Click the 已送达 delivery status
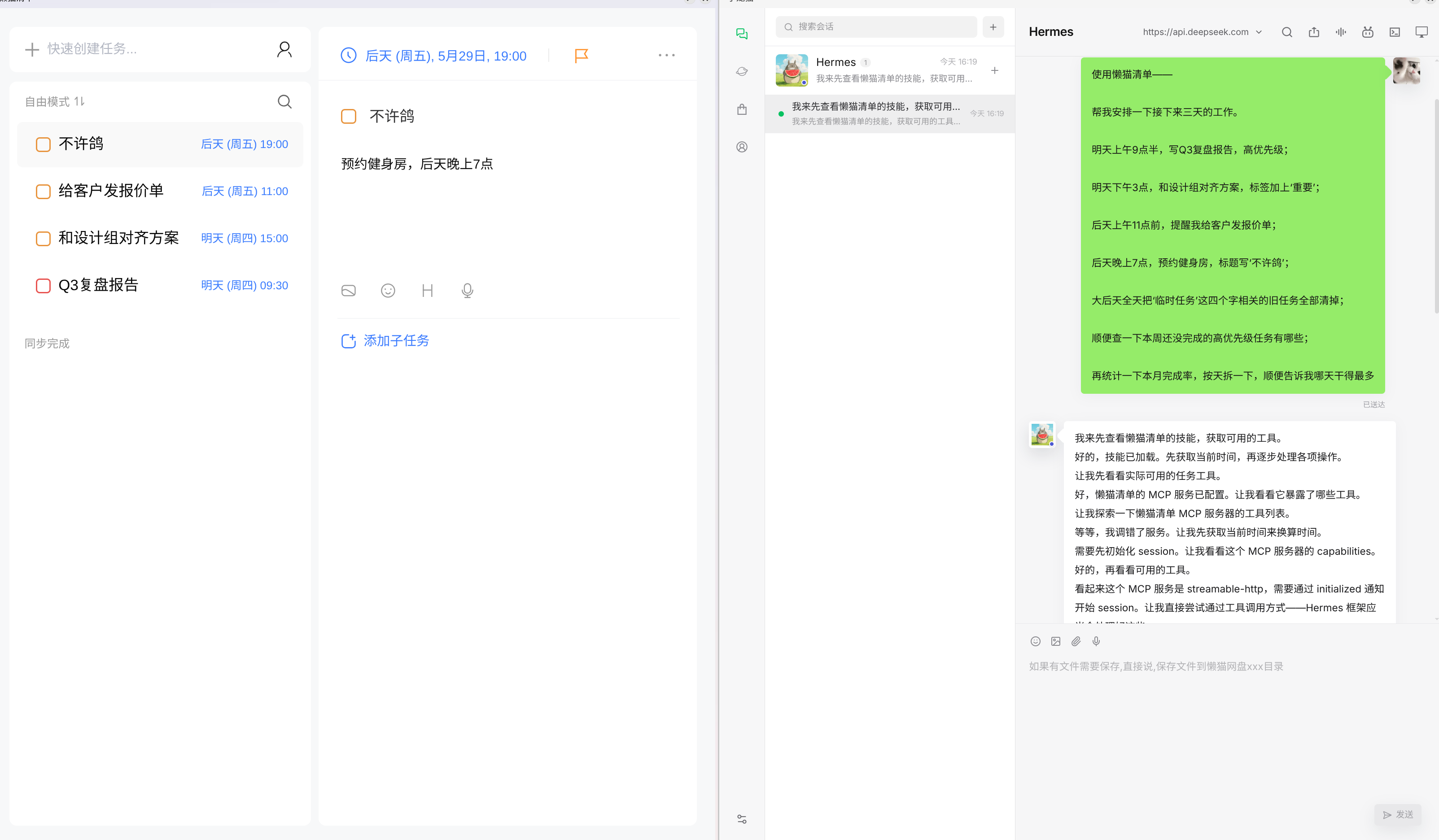 [1374, 405]
